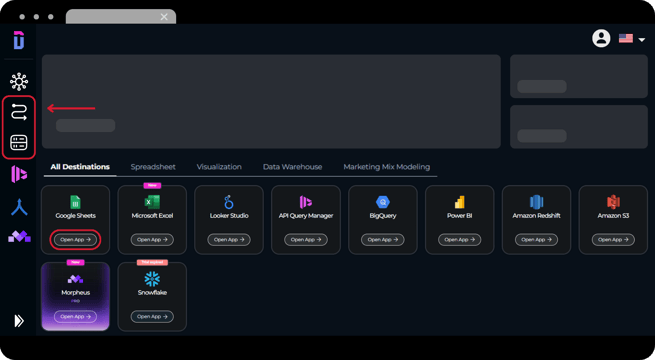
Task: Open App for Morpheus
Action: pos(75,317)
